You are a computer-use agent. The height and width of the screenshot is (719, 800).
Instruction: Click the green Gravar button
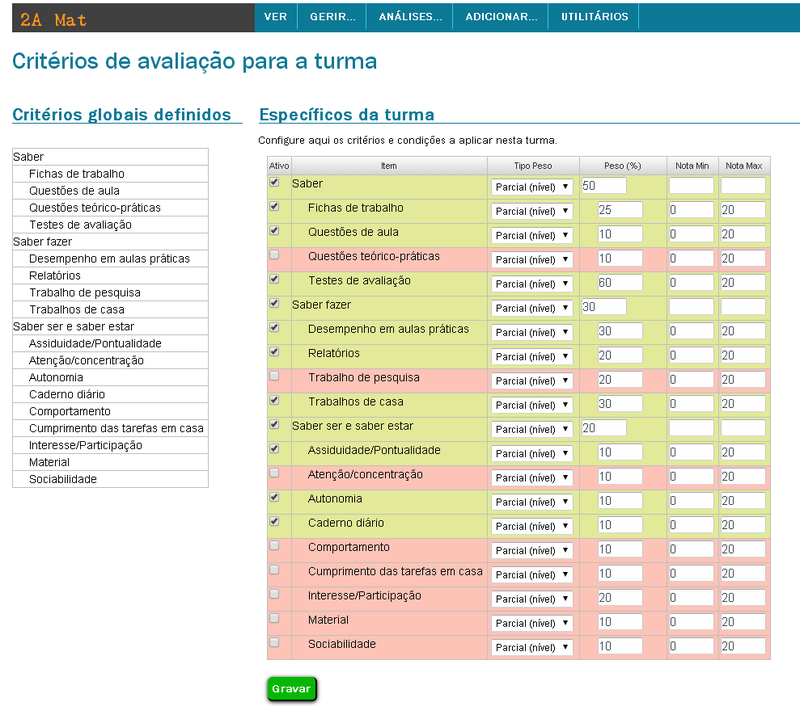pyautogui.click(x=292, y=689)
